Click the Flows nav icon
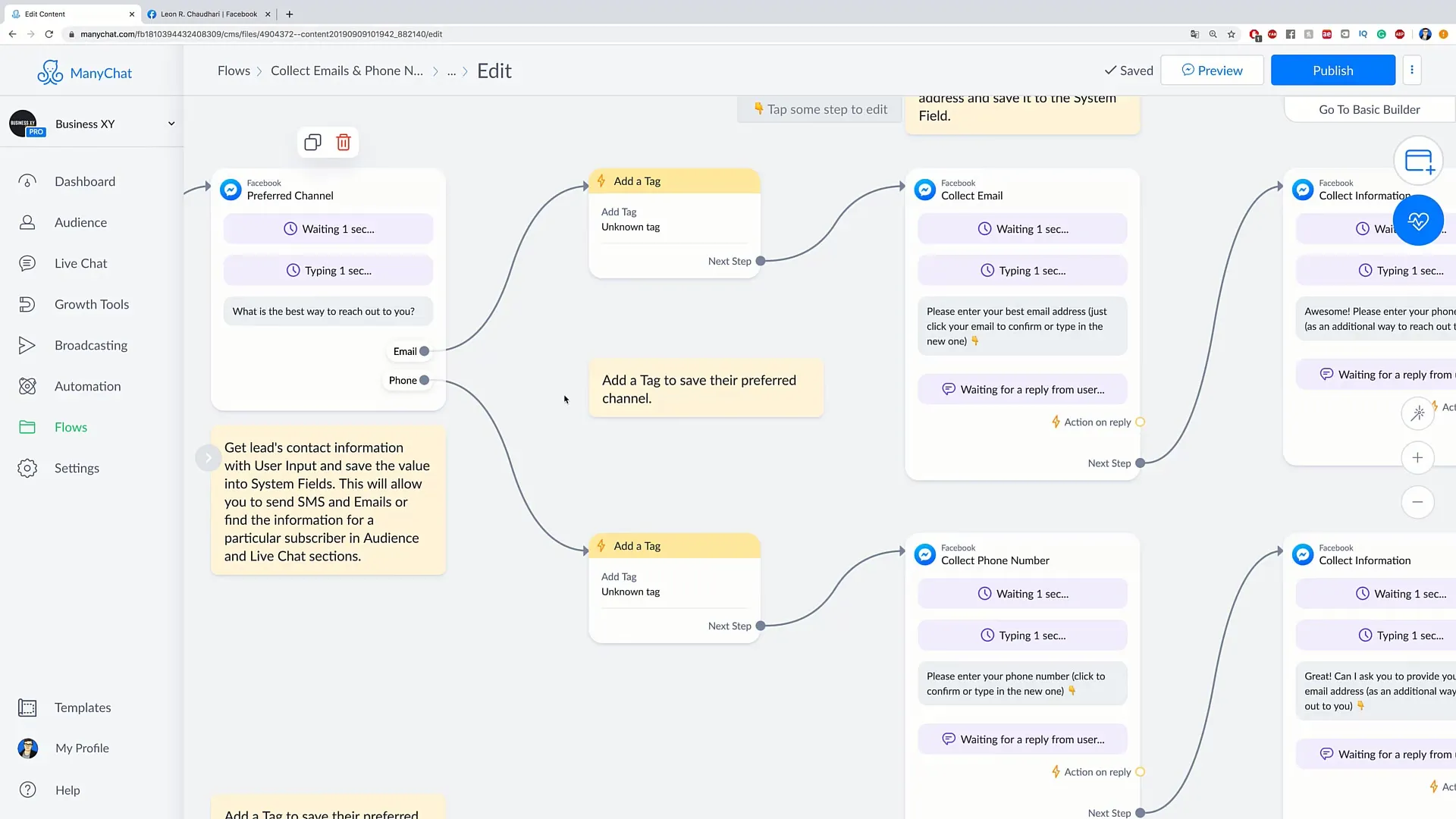The height and width of the screenshot is (819, 1456). tap(26, 426)
